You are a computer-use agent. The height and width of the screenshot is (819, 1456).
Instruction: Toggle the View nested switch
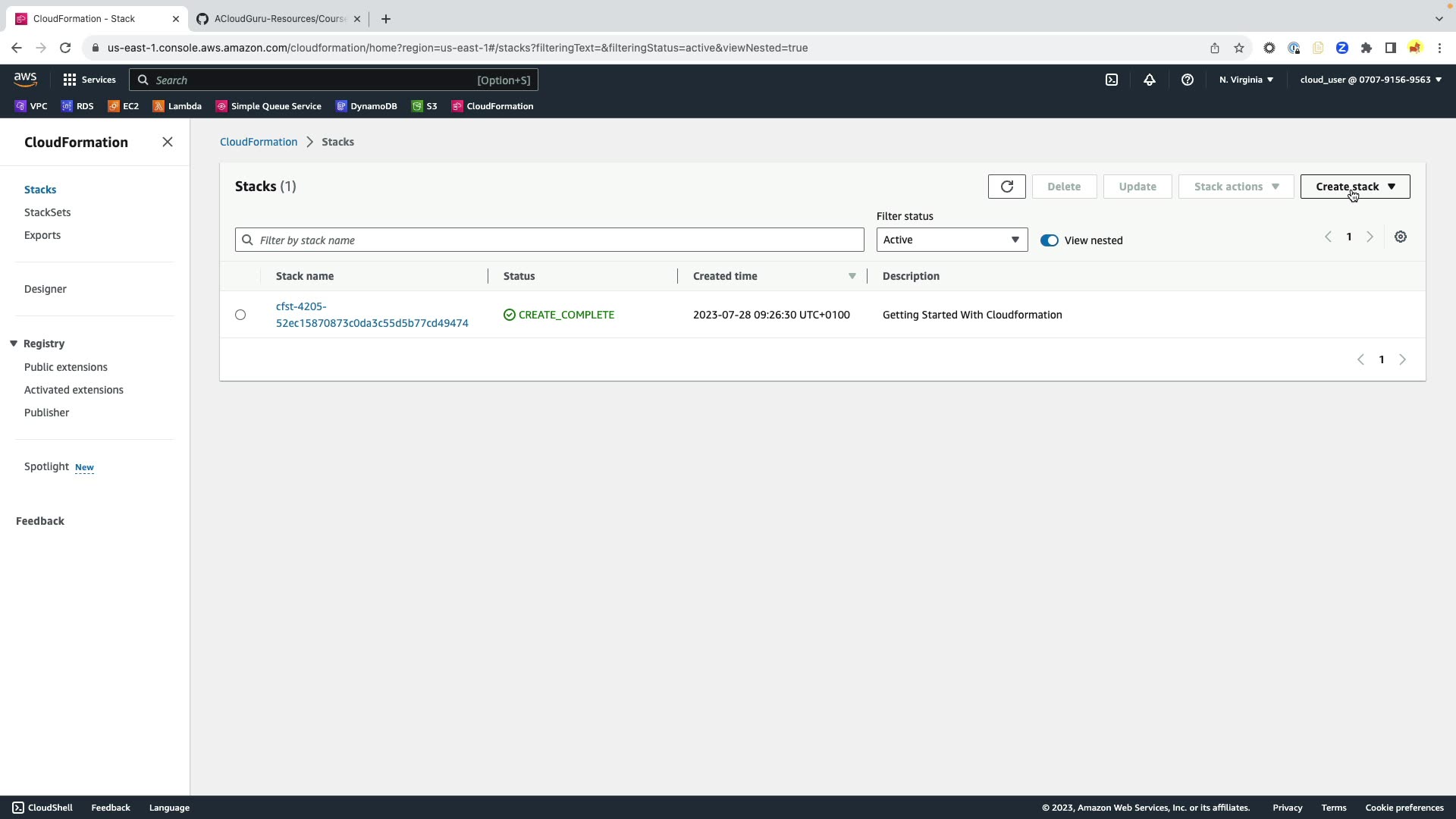[x=1049, y=240]
